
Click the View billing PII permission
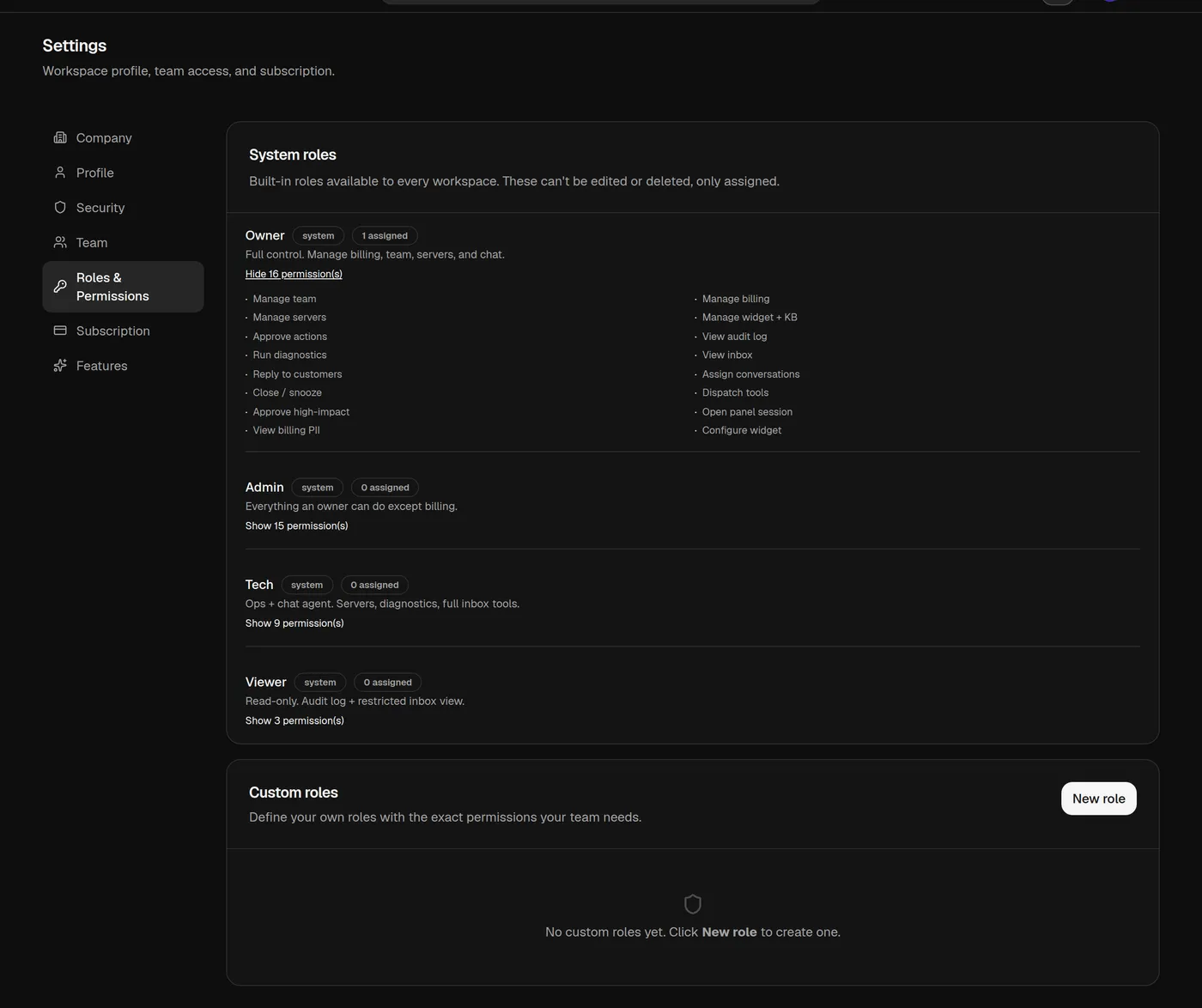[x=286, y=431]
